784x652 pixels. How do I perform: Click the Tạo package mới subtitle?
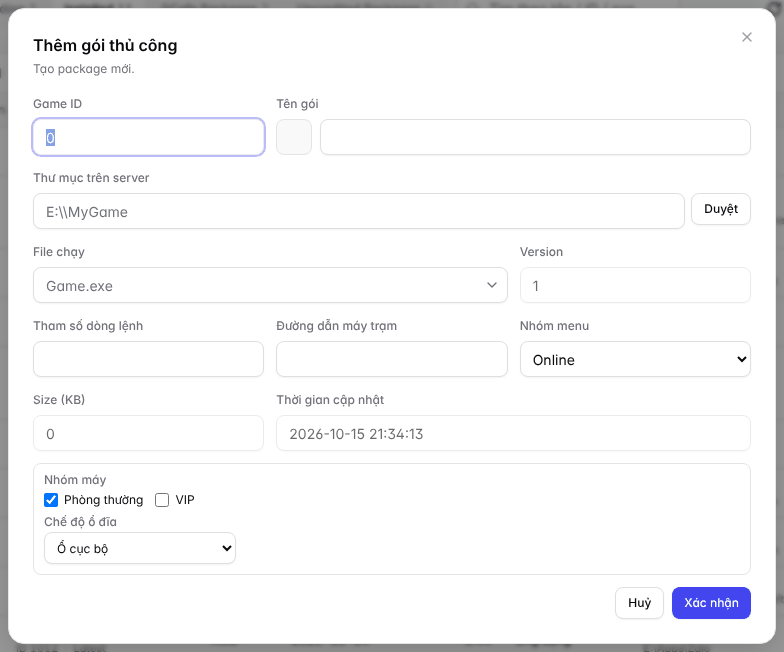point(84,69)
